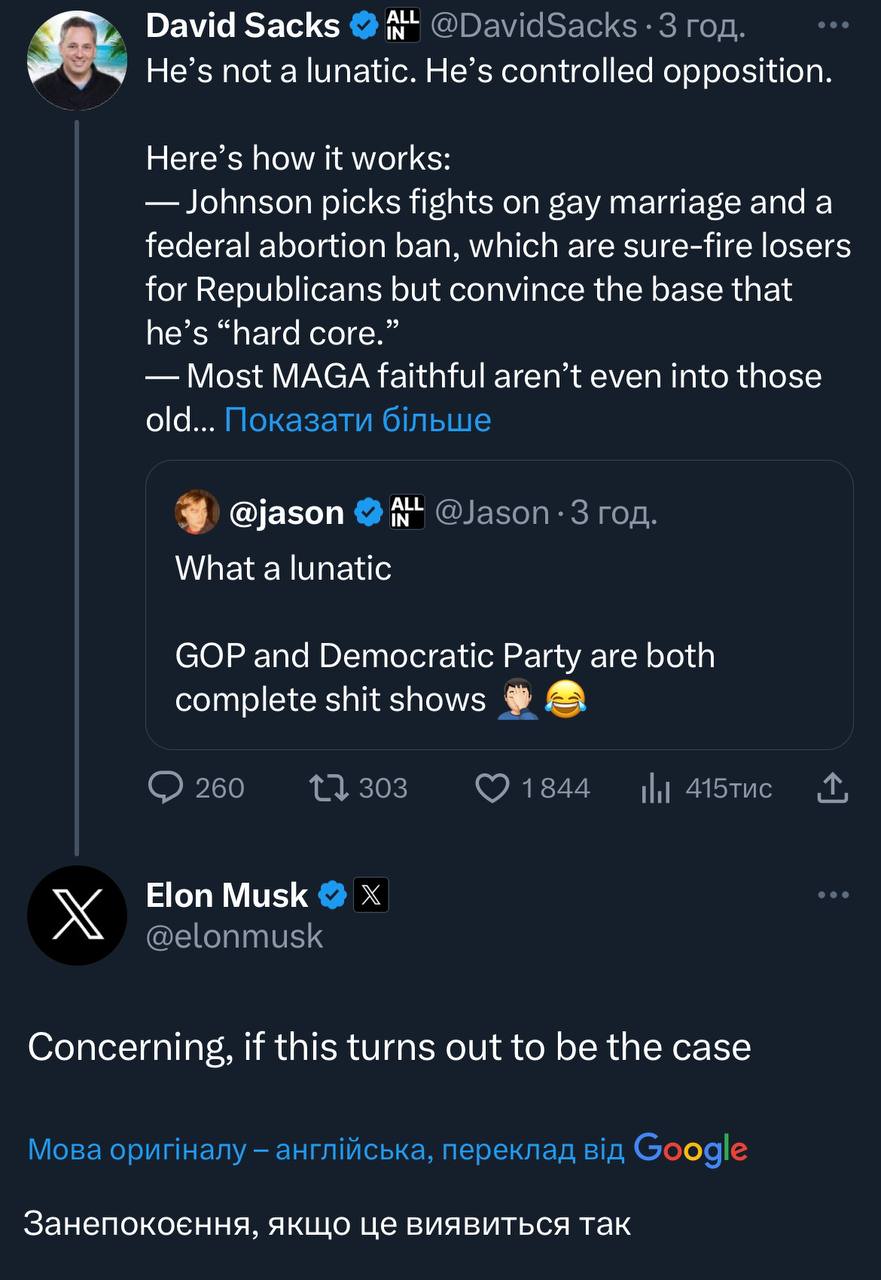The width and height of the screenshot is (881, 1280).
Task: Like the David Sacks tweet
Action: [491, 788]
